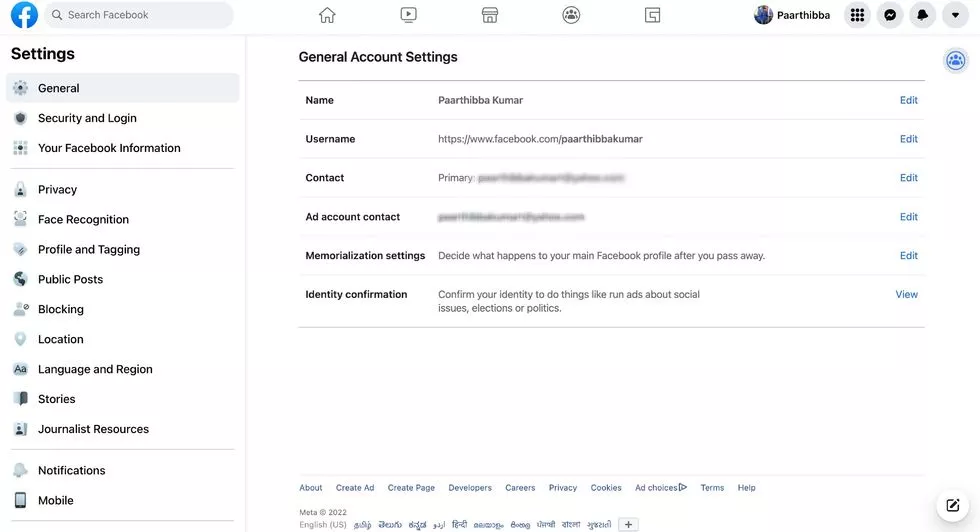
Task: Click the Create Ad footer link
Action: [x=355, y=488]
